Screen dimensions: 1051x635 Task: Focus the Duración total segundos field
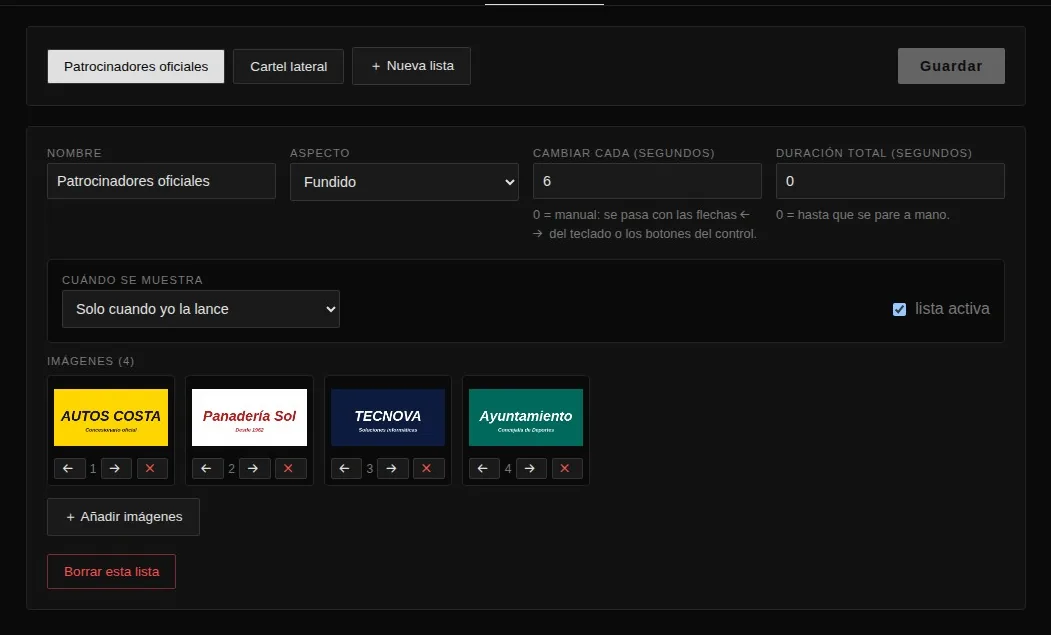pyautogui.click(x=890, y=181)
